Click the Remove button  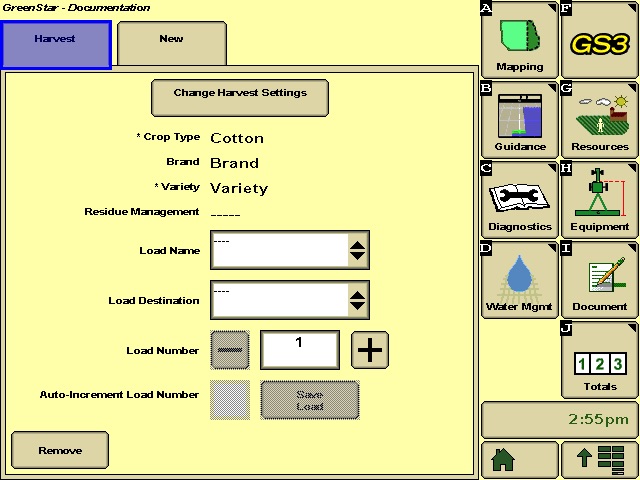click(x=60, y=451)
